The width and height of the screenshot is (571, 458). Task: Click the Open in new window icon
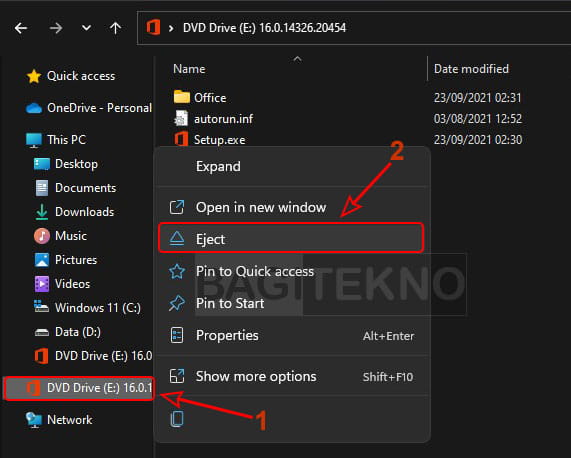point(177,208)
